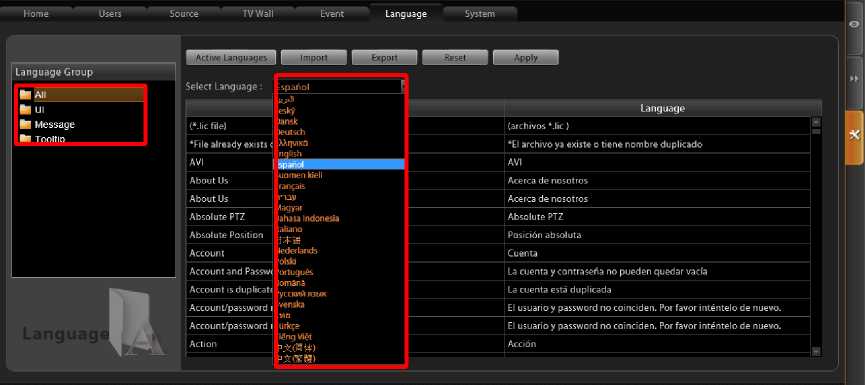
Task: Click the 'Cuenta' translation cell
Action: tap(657, 253)
